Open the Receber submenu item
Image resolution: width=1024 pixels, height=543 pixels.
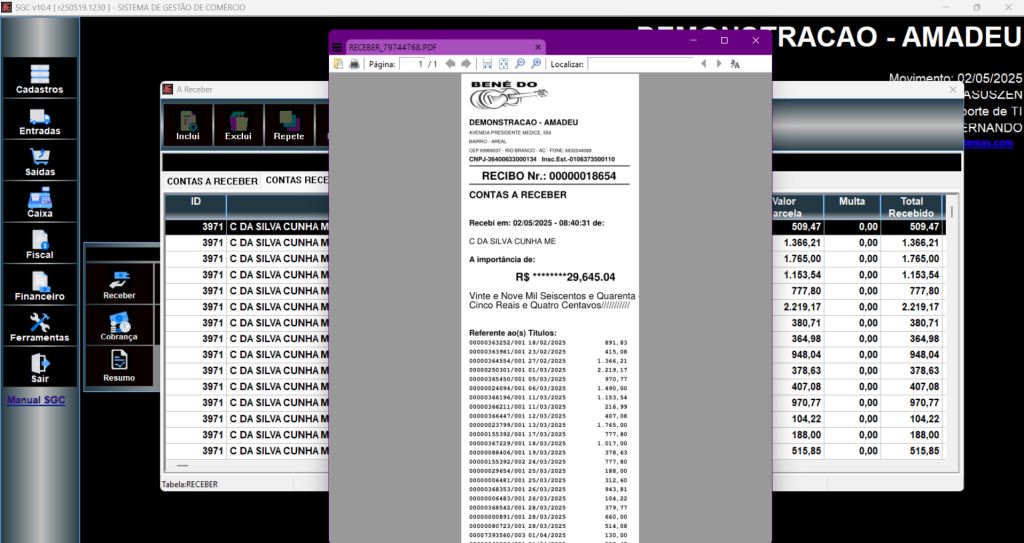click(119, 285)
